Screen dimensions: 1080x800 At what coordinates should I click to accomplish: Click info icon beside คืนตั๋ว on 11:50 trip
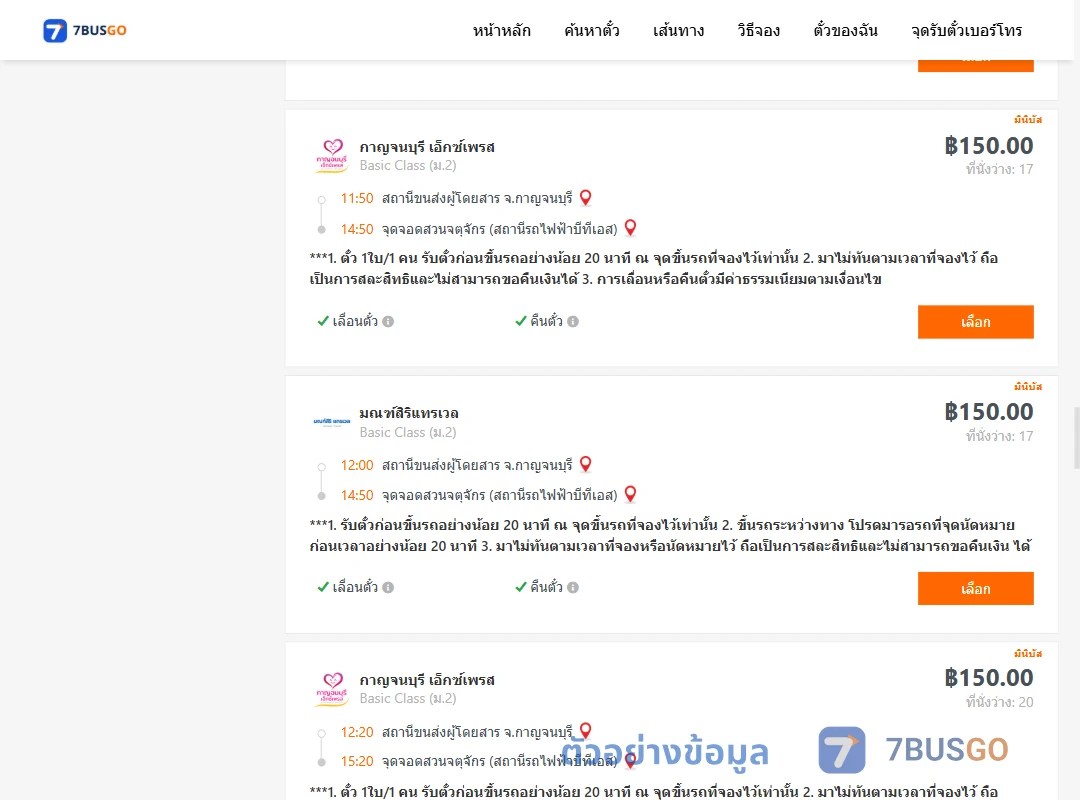click(573, 321)
